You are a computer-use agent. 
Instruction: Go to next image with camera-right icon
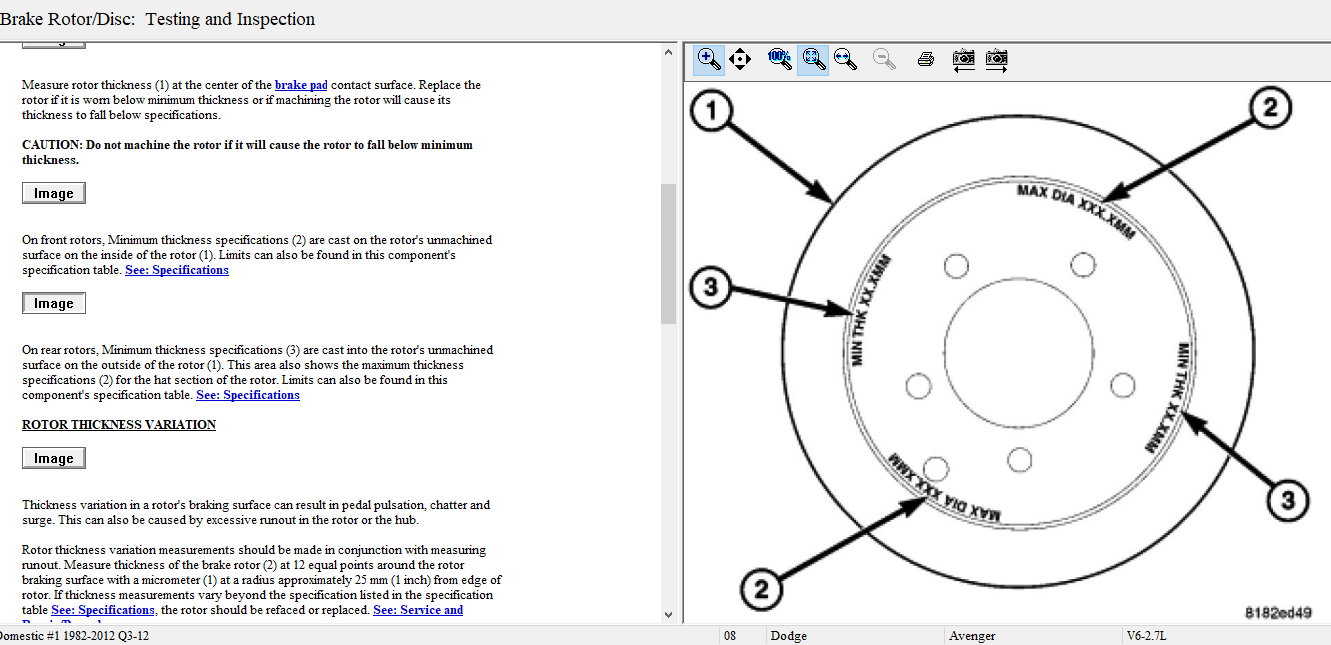[996, 59]
